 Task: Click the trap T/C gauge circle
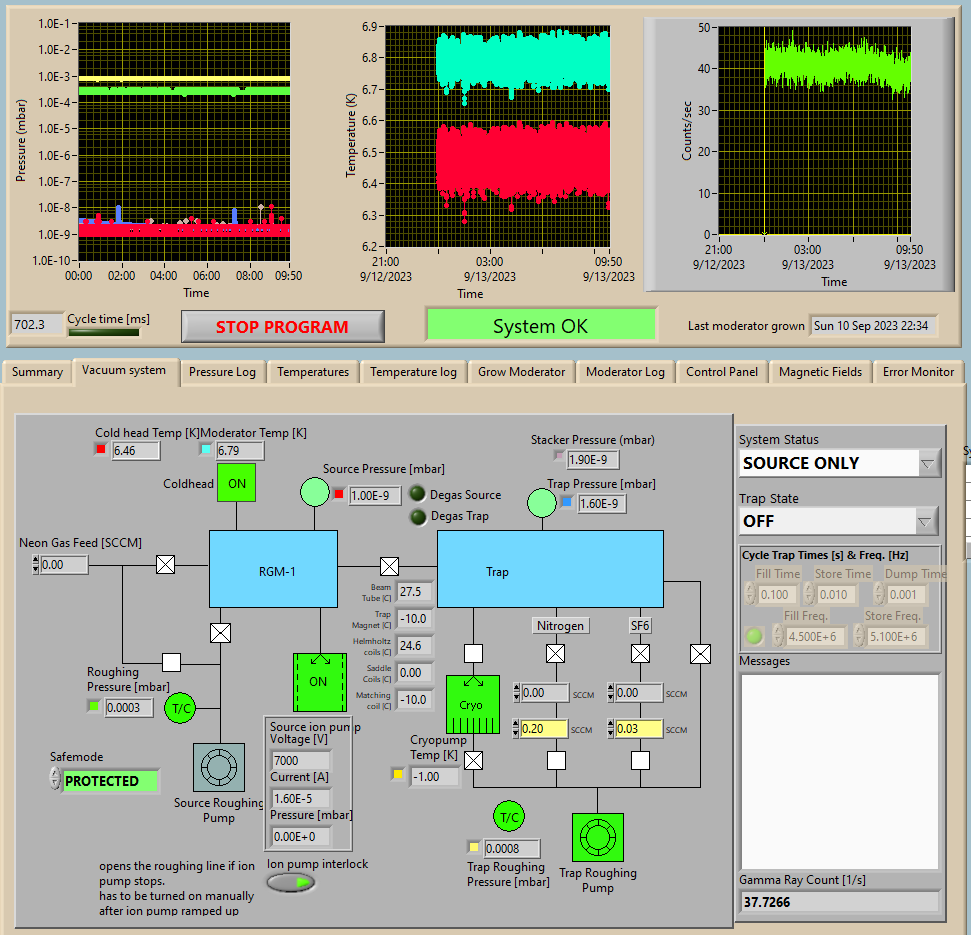tap(510, 816)
